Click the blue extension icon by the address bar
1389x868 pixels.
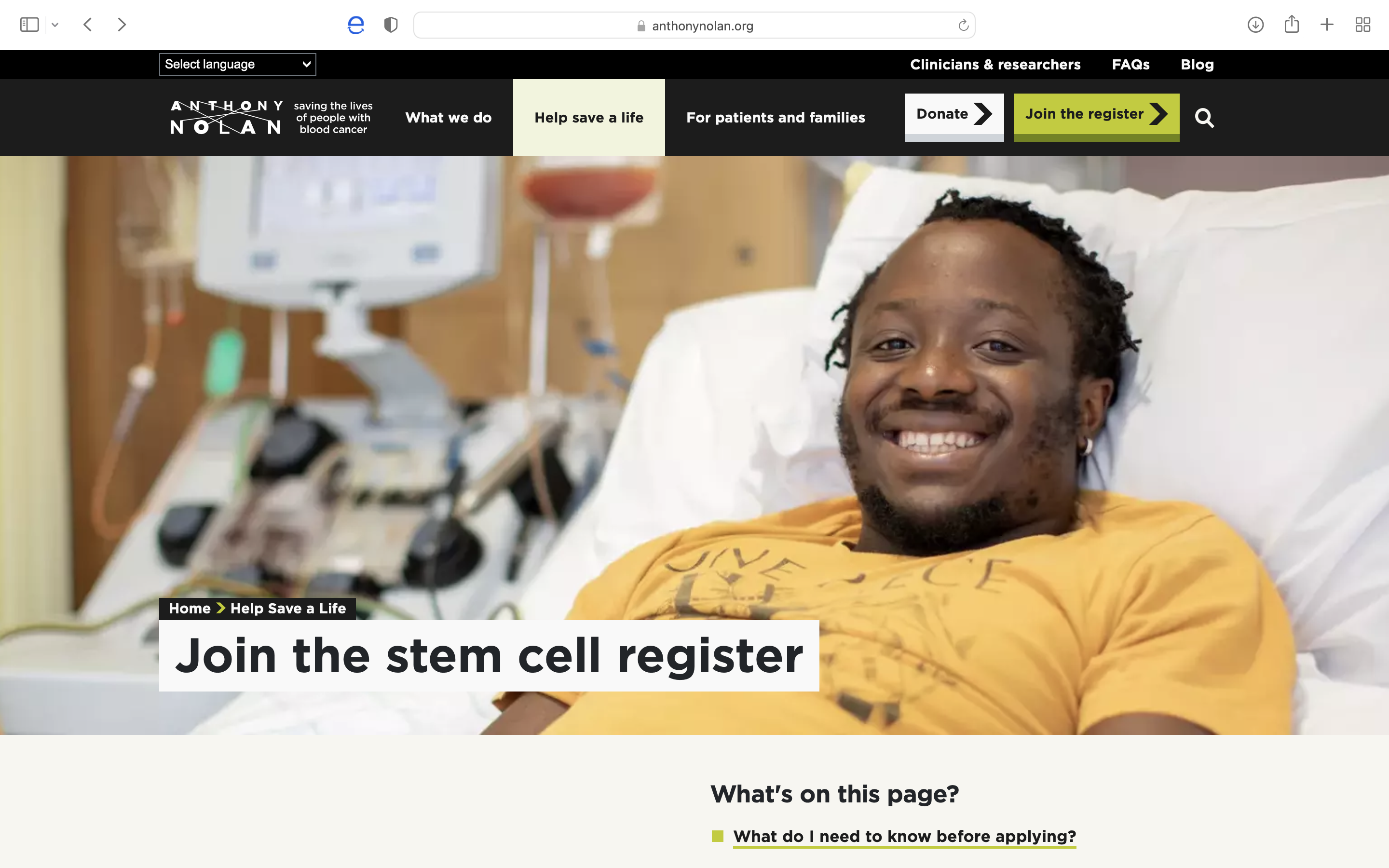tap(356, 25)
